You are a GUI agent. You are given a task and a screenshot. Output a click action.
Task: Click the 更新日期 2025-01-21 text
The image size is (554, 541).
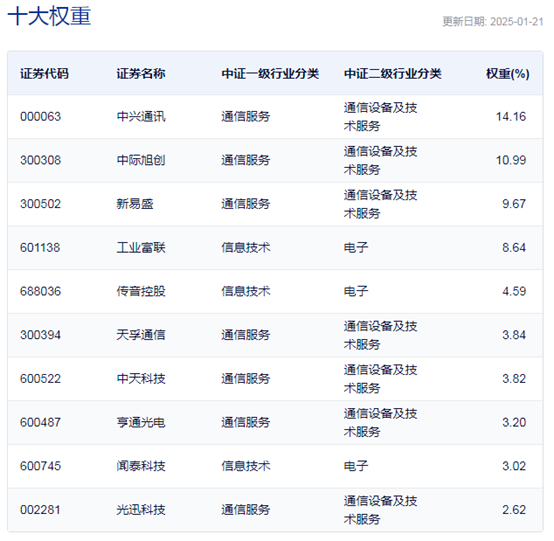point(493,22)
